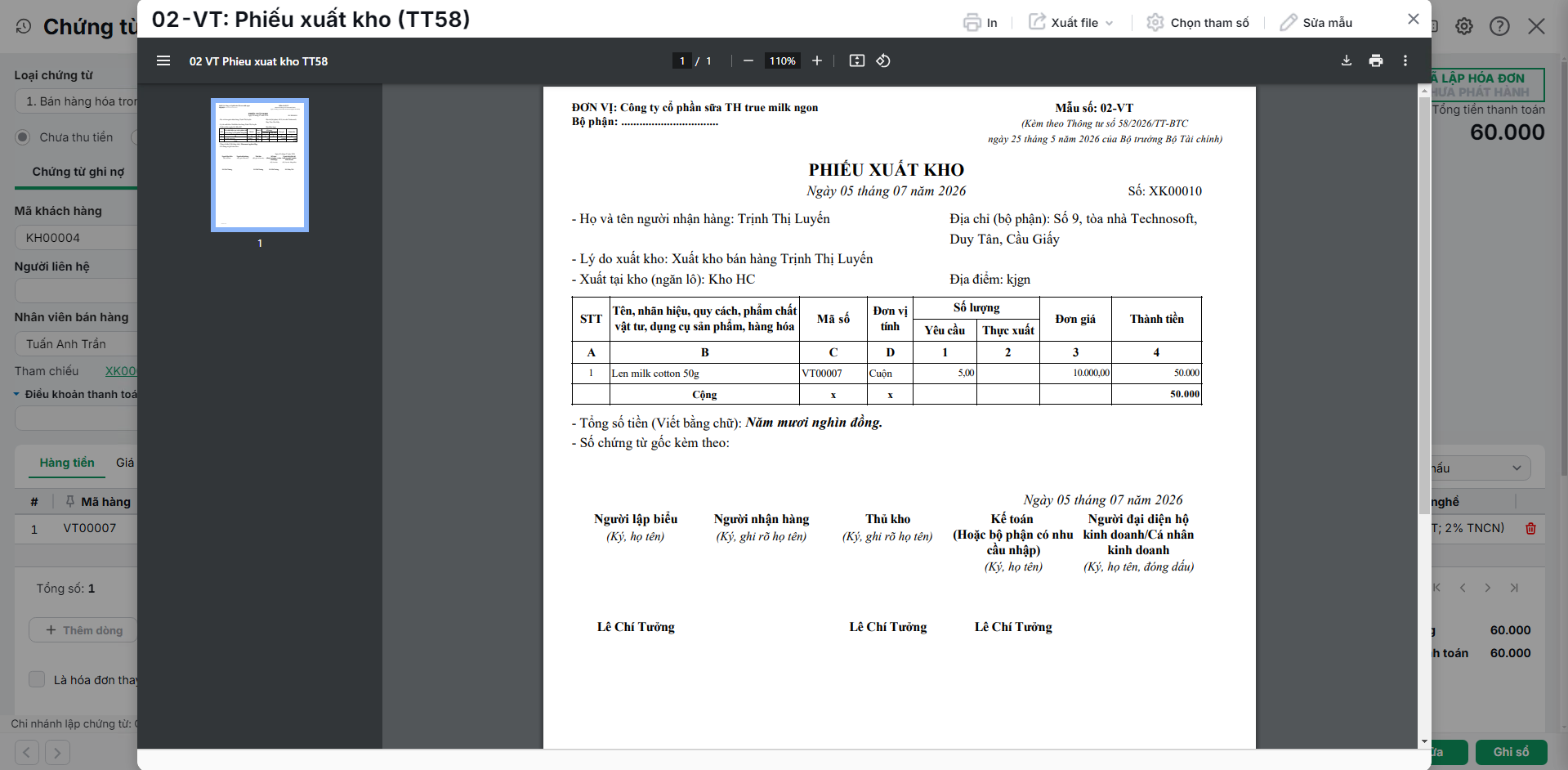Collapse Điều khoản thanh toán section
1568x770 pixels.
(16, 394)
